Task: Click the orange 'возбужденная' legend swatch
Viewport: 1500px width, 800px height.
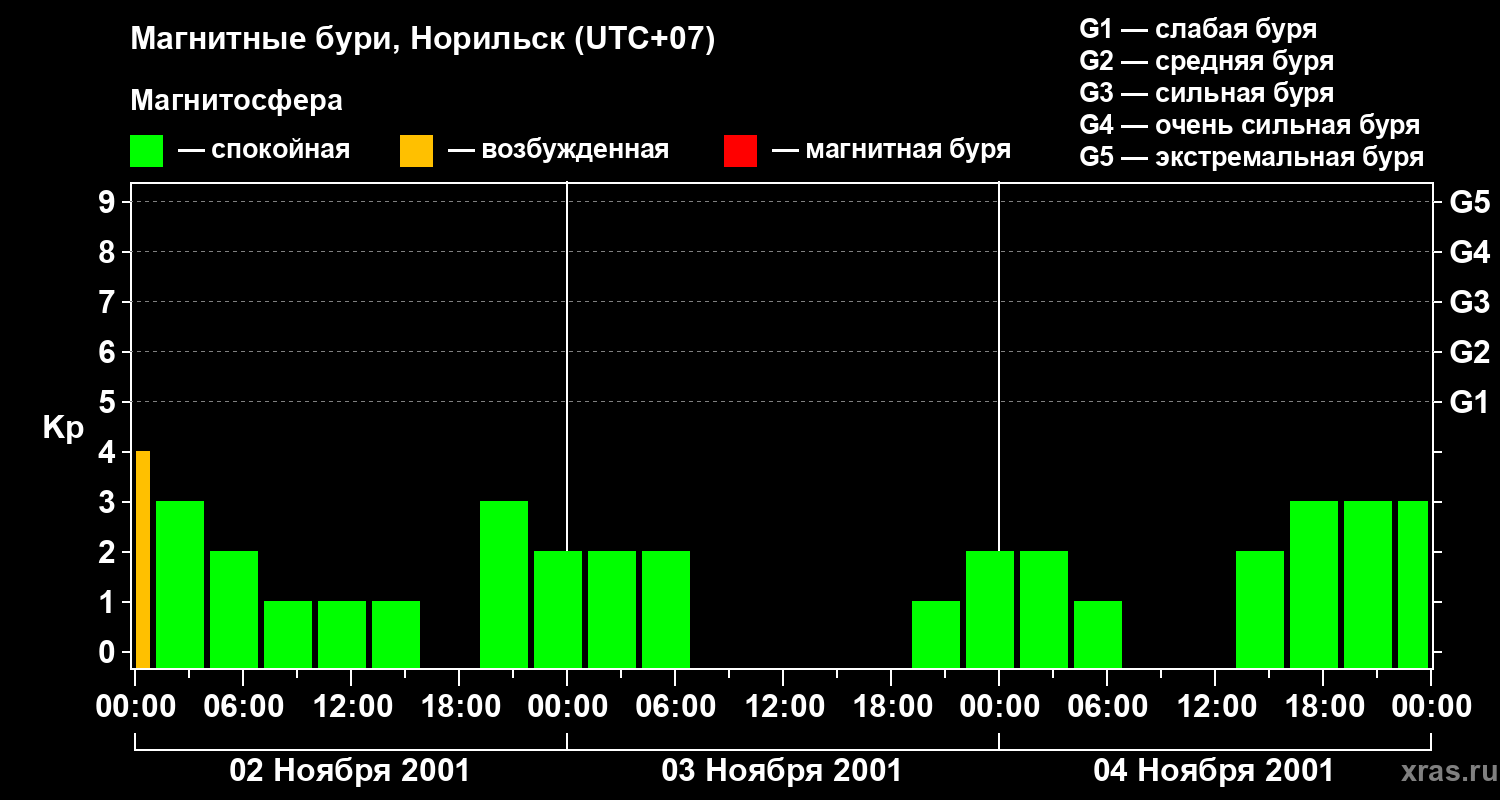Action: click(x=416, y=151)
